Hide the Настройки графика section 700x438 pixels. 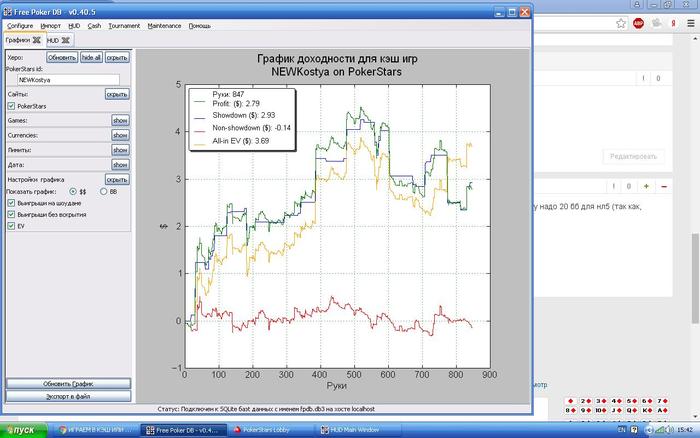(117, 179)
